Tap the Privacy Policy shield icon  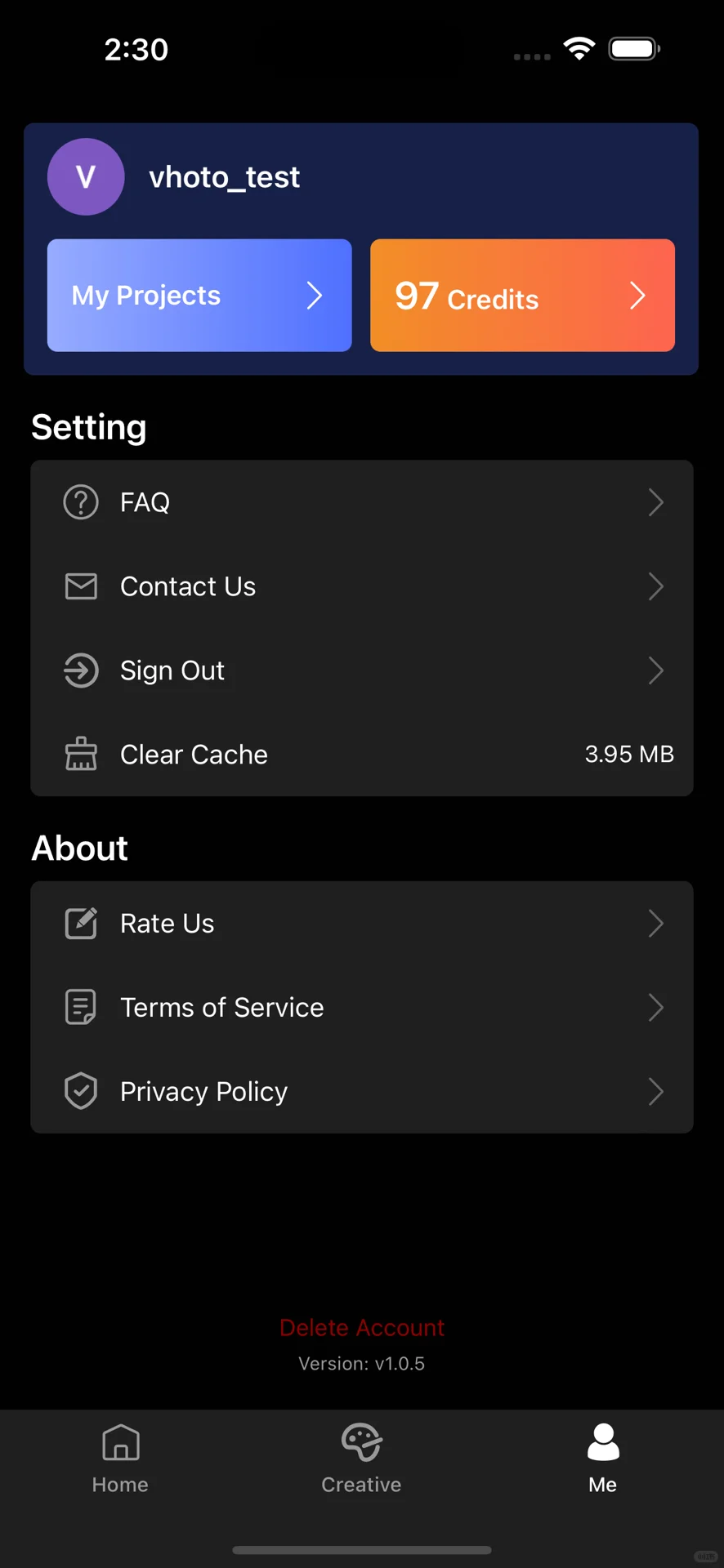(x=81, y=1091)
